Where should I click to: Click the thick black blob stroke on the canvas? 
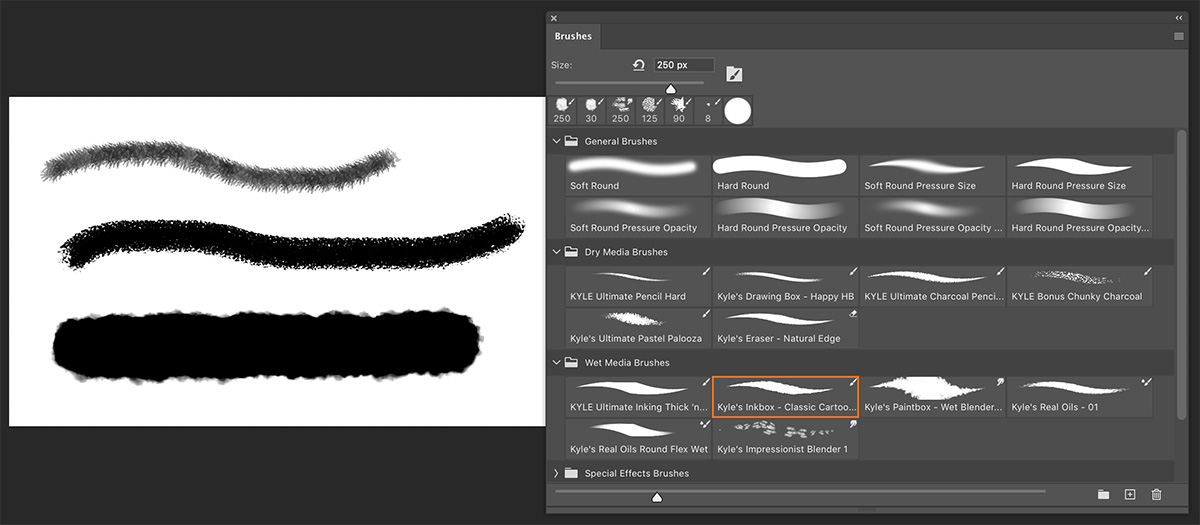point(265,346)
